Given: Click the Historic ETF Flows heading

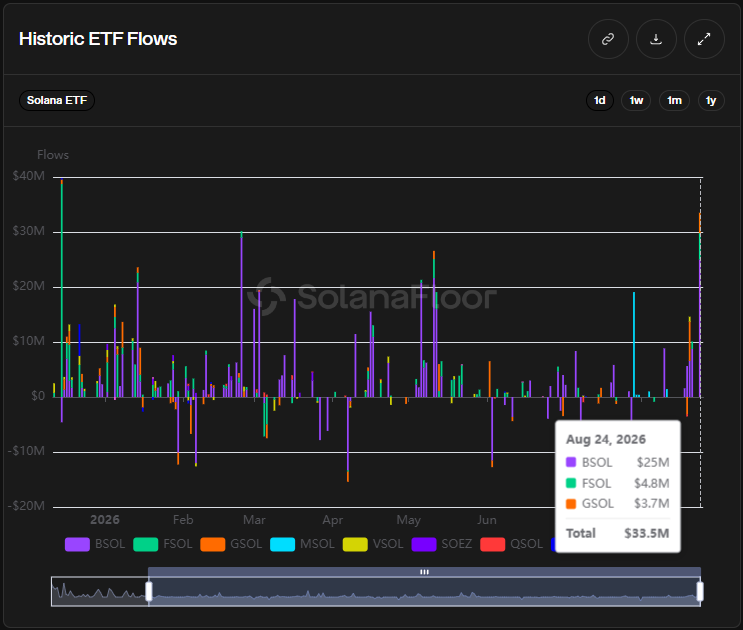Looking at the screenshot, I should (98, 39).
